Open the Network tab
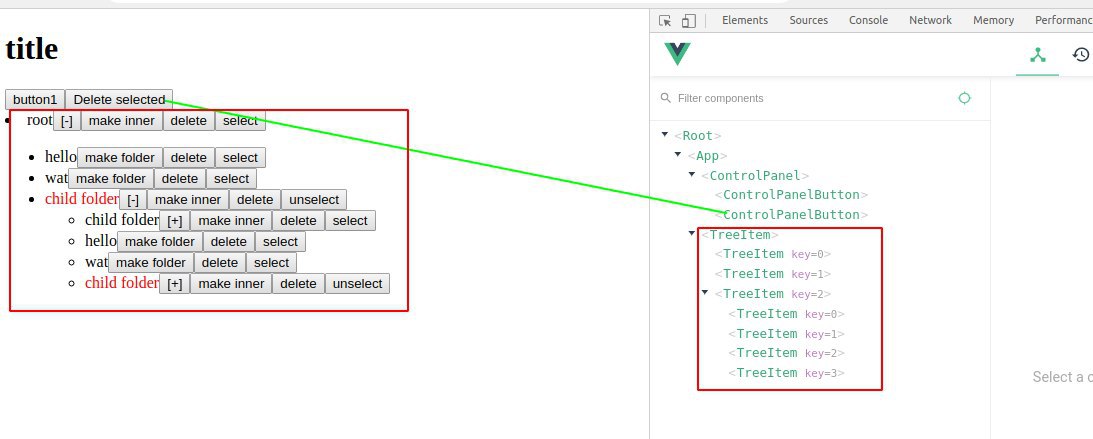The height and width of the screenshot is (439, 1093). coord(930,20)
